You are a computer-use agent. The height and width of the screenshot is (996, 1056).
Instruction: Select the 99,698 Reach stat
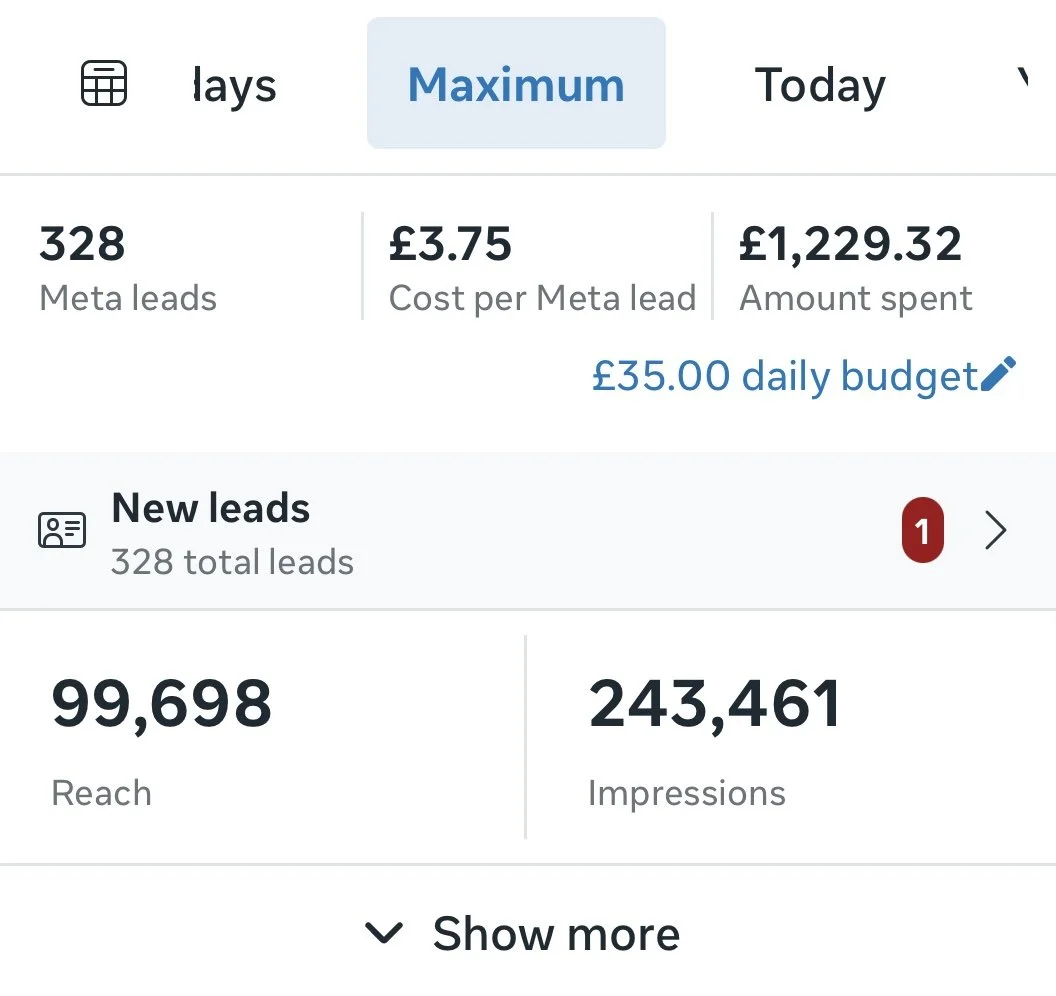click(162, 741)
